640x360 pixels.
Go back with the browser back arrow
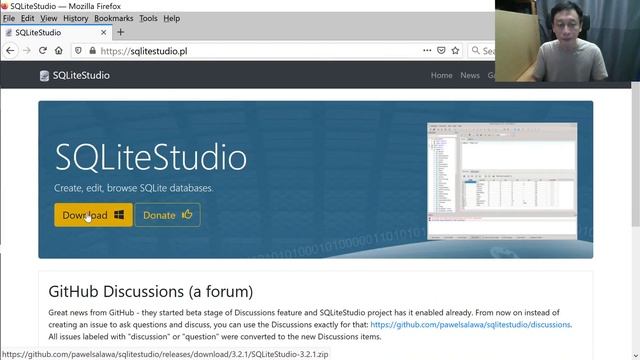point(10,51)
